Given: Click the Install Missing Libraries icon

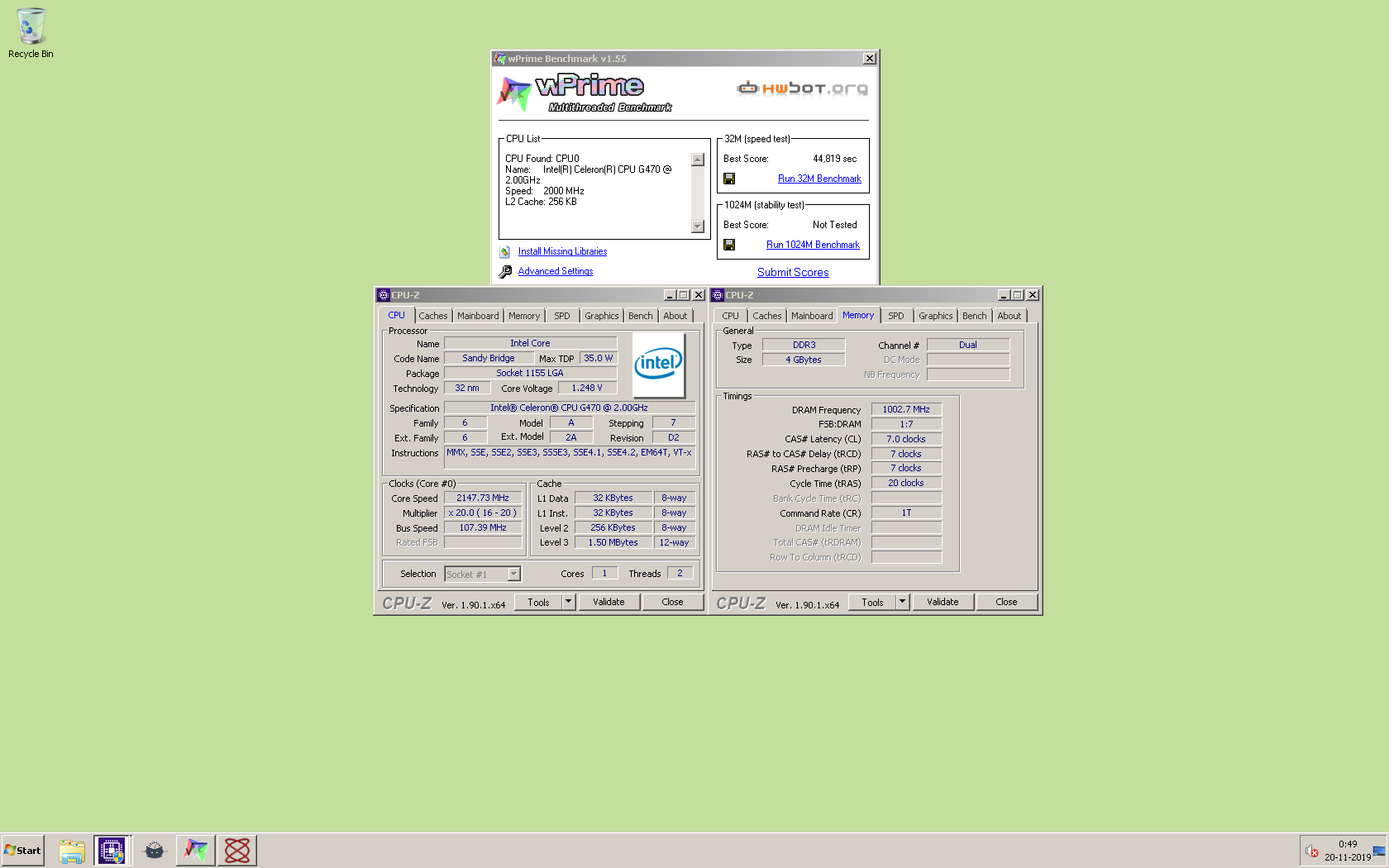Looking at the screenshot, I should (505, 251).
